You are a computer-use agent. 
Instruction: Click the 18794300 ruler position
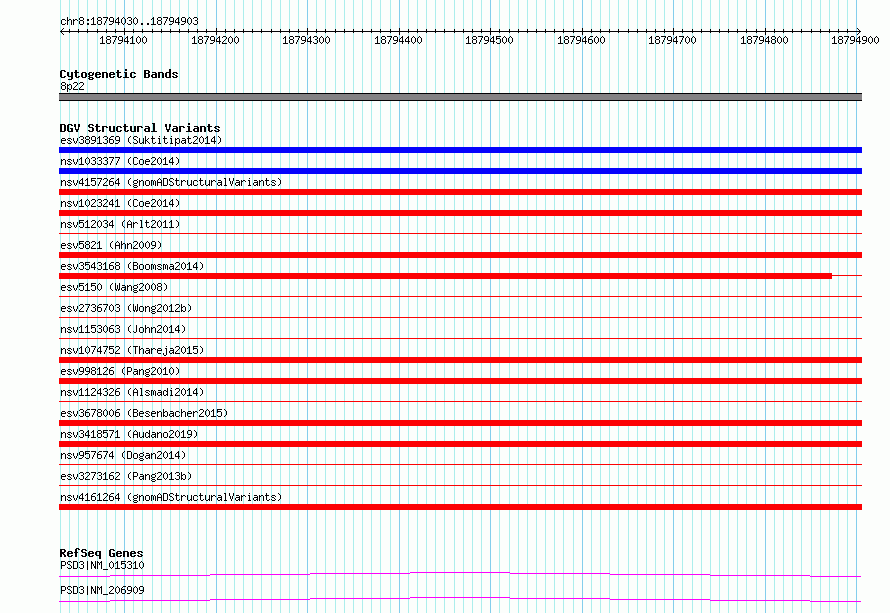[306, 40]
